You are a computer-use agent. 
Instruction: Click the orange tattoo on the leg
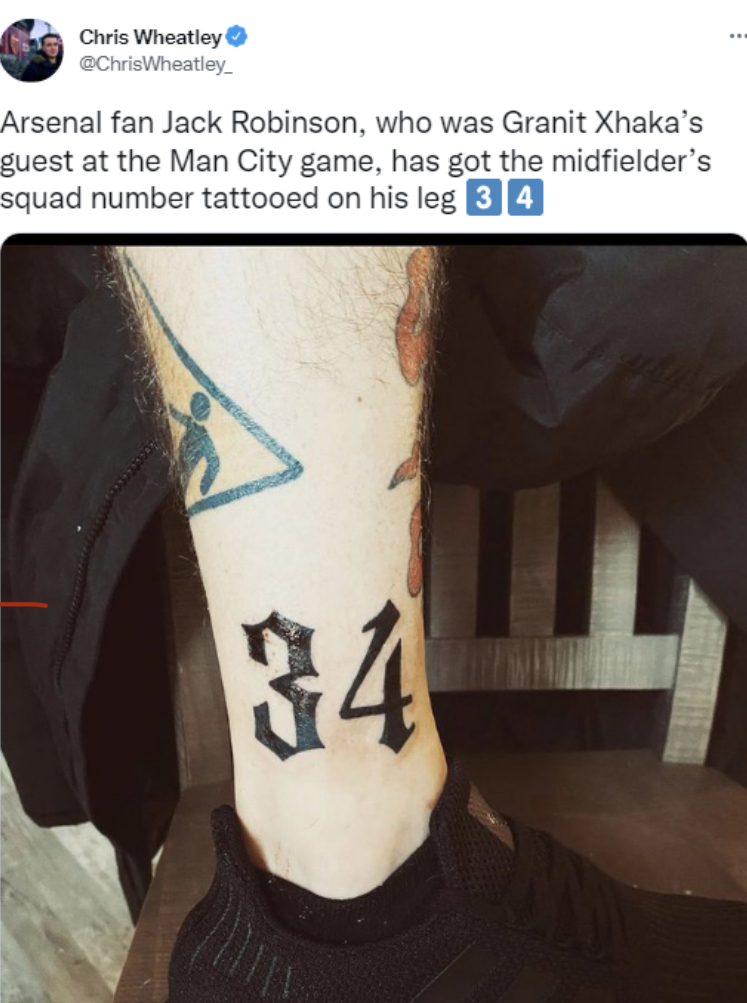pyautogui.click(x=413, y=416)
